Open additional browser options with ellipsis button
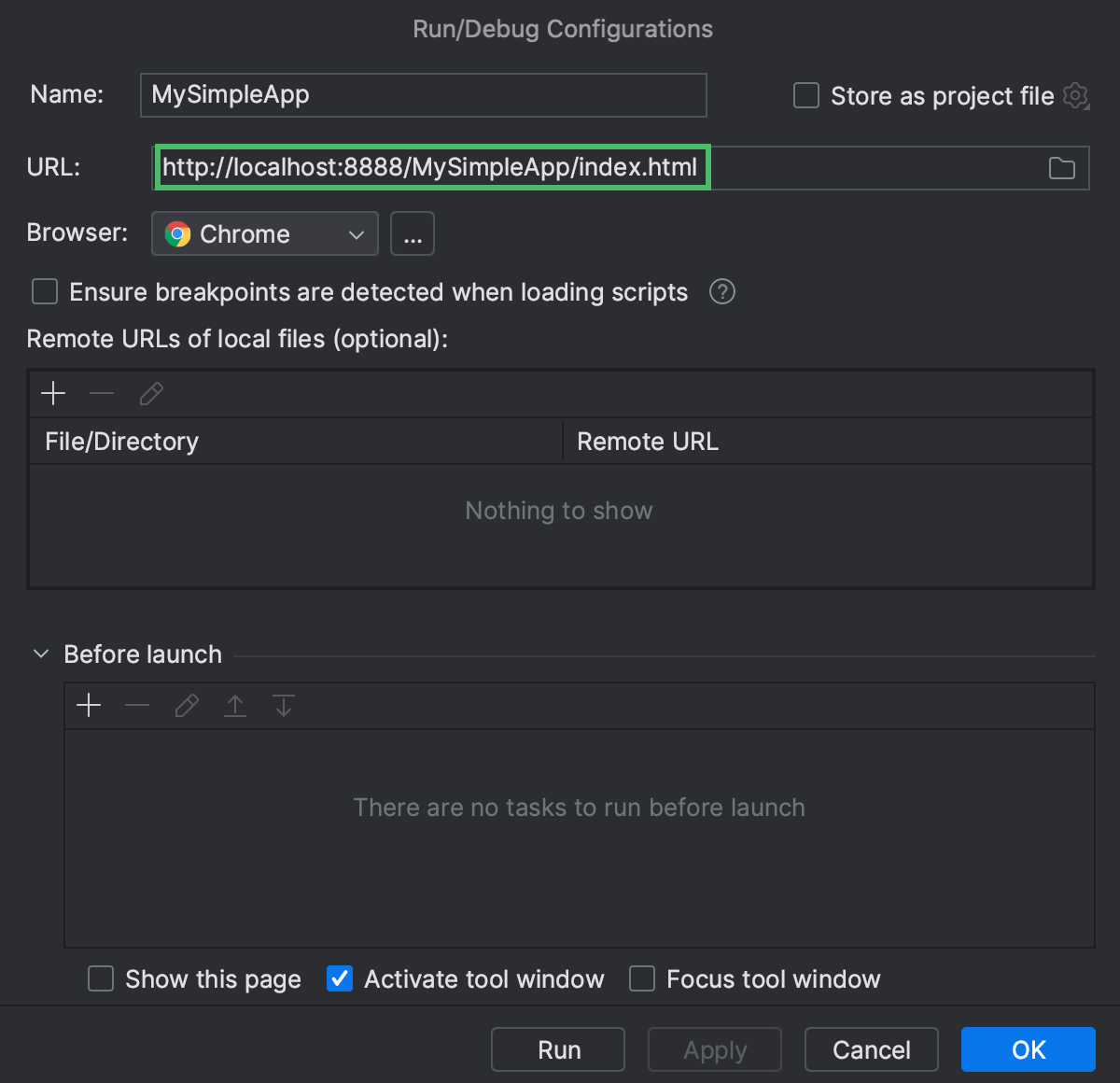 [412, 233]
